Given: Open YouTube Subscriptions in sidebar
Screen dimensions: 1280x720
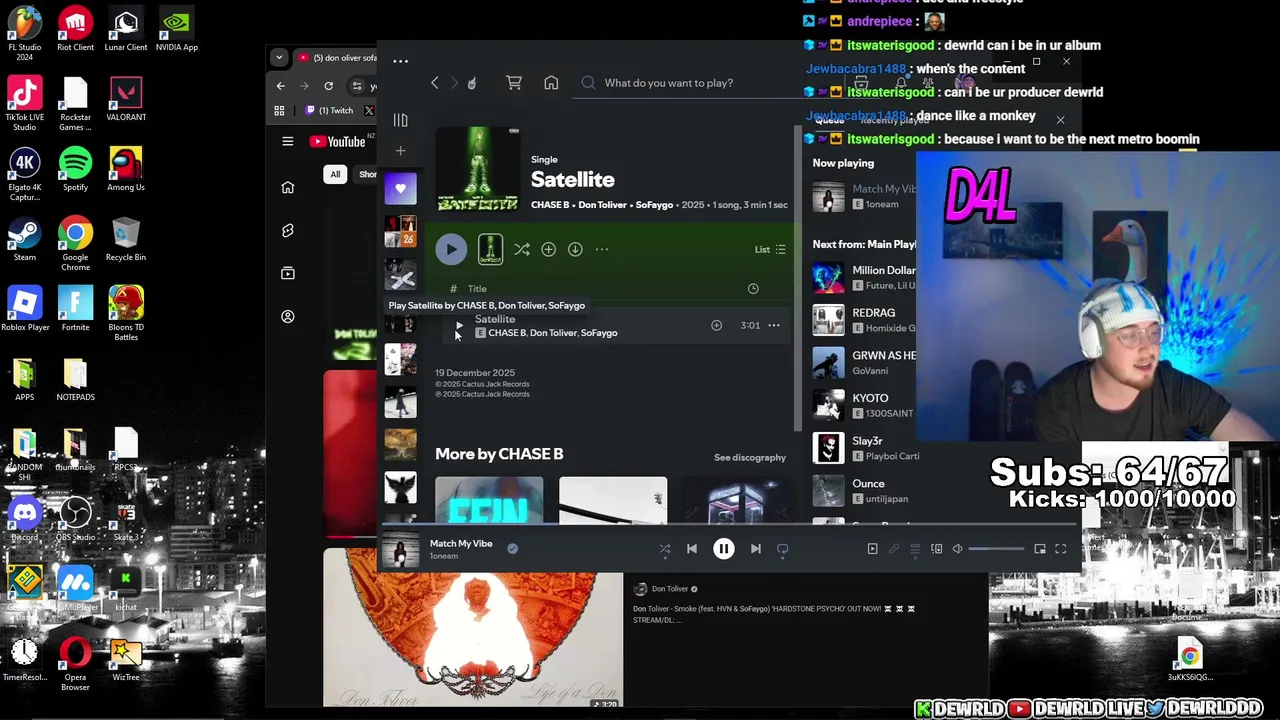Looking at the screenshot, I should pyautogui.click(x=288, y=273).
